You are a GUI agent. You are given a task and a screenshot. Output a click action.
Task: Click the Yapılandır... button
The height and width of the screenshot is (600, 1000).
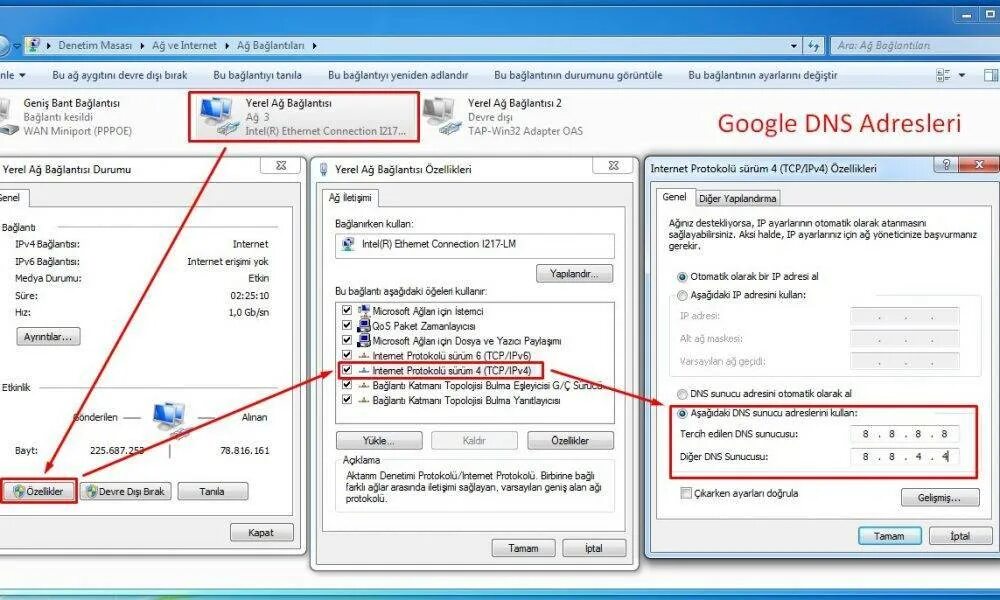(x=574, y=274)
